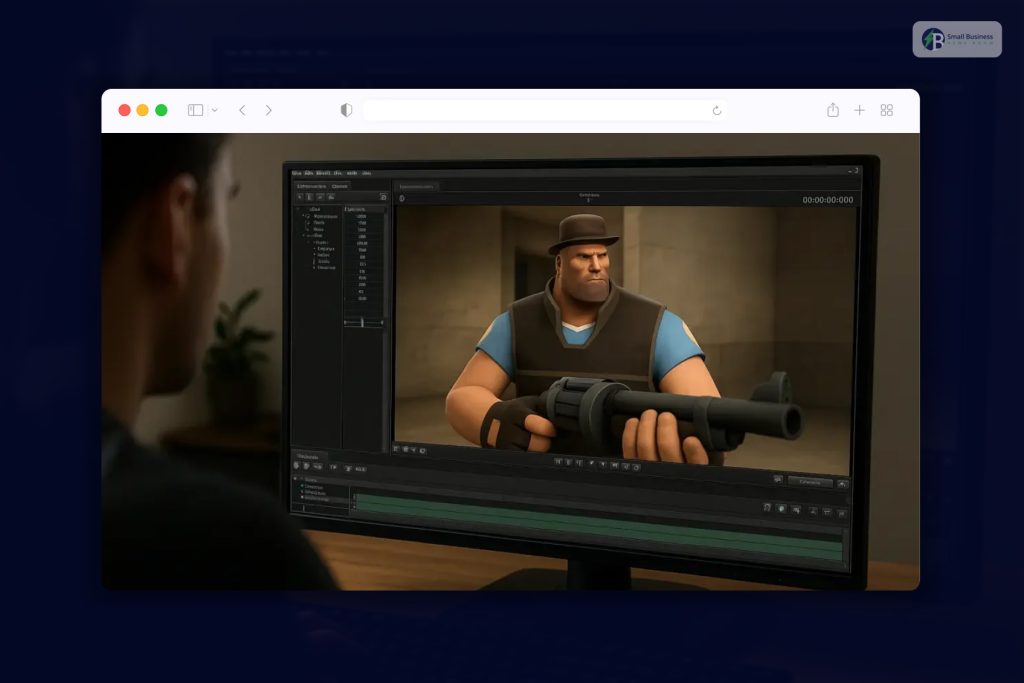
Task: Open the browser sidebar dropdown chevron
Action: pyautogui.click(x=214, y=110)
